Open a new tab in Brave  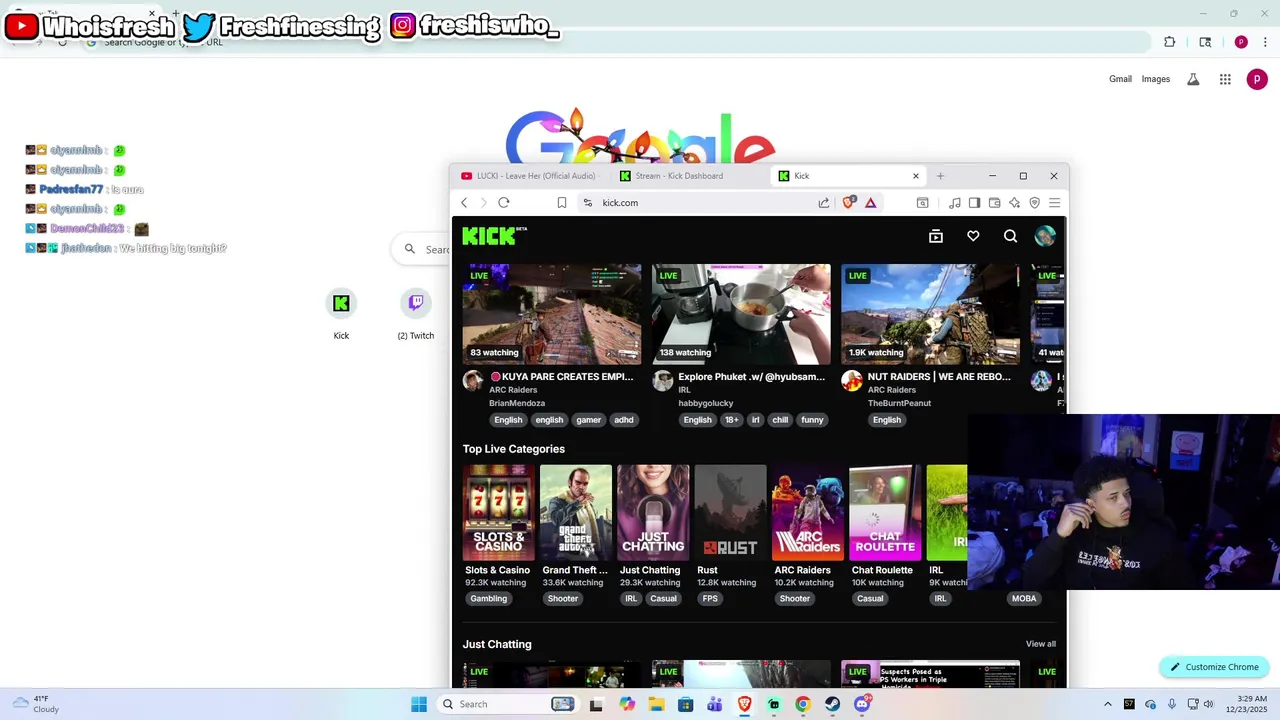(x=940, y=176)
